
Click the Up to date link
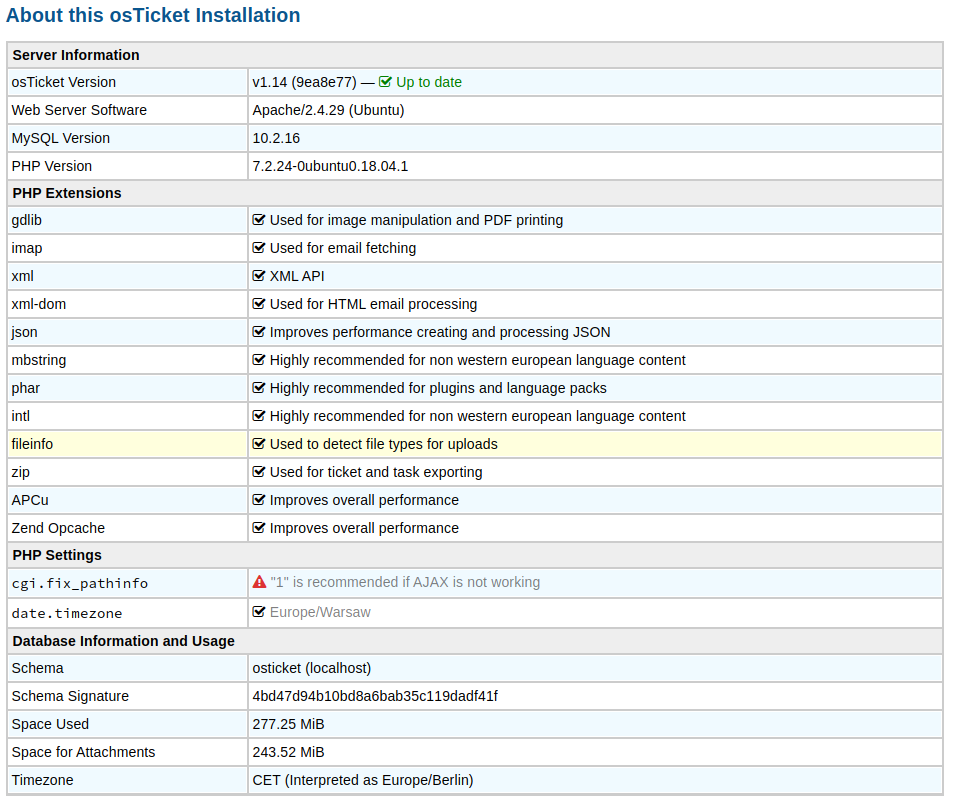coord(428,82)
